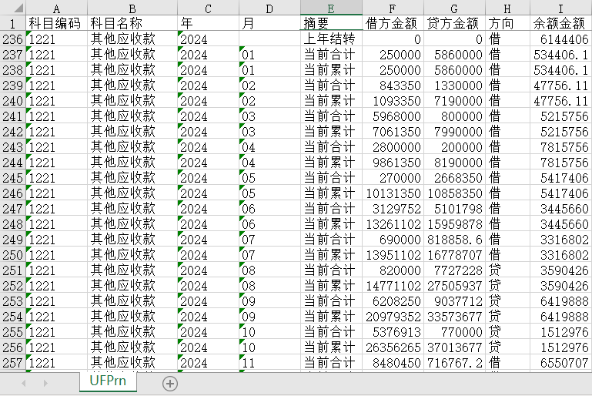Click the 科目名称 header cell
Viewport: 592px width, 396px height.
click(133, 23)
